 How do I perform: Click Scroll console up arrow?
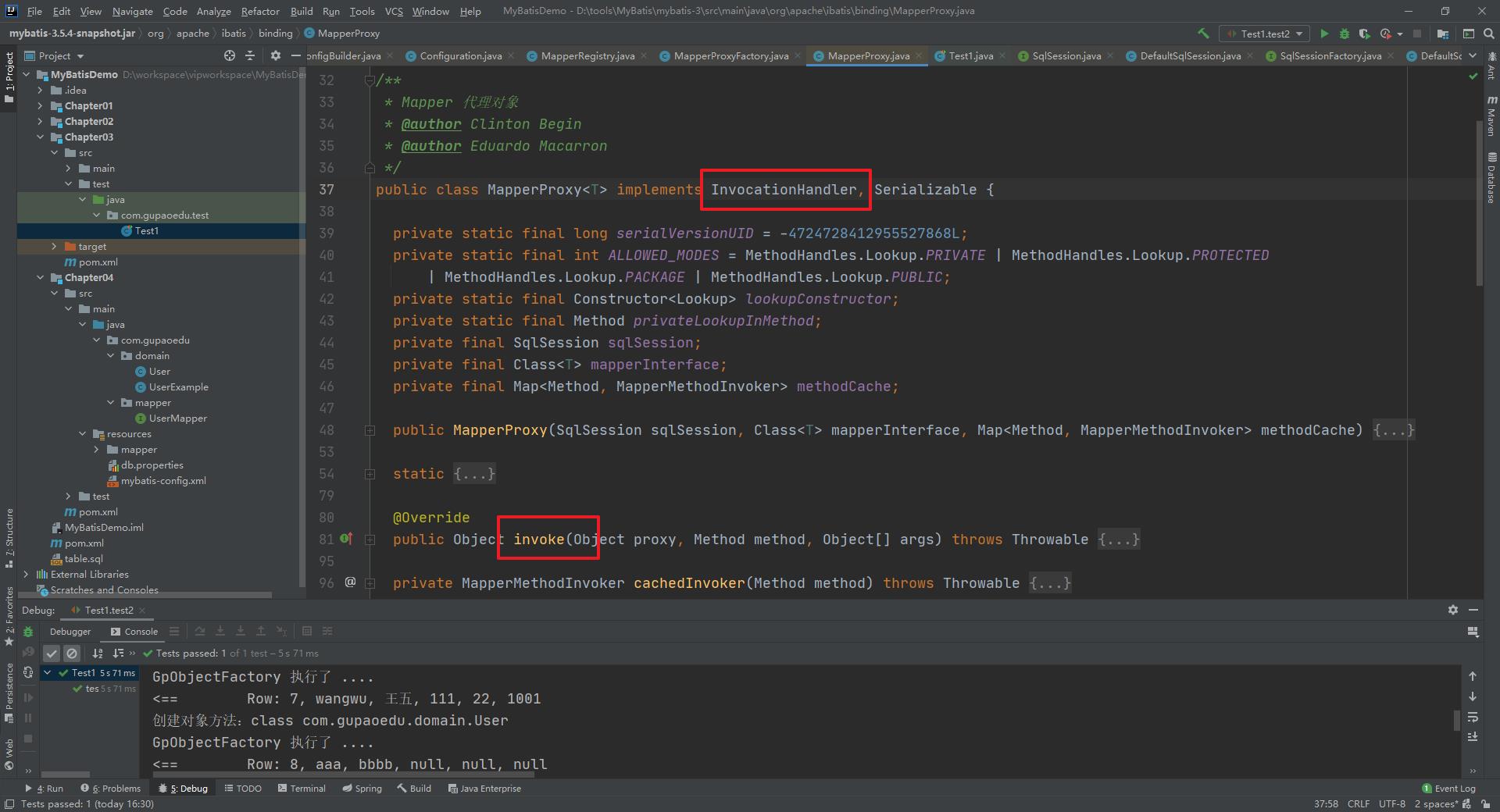[1473, 676]
